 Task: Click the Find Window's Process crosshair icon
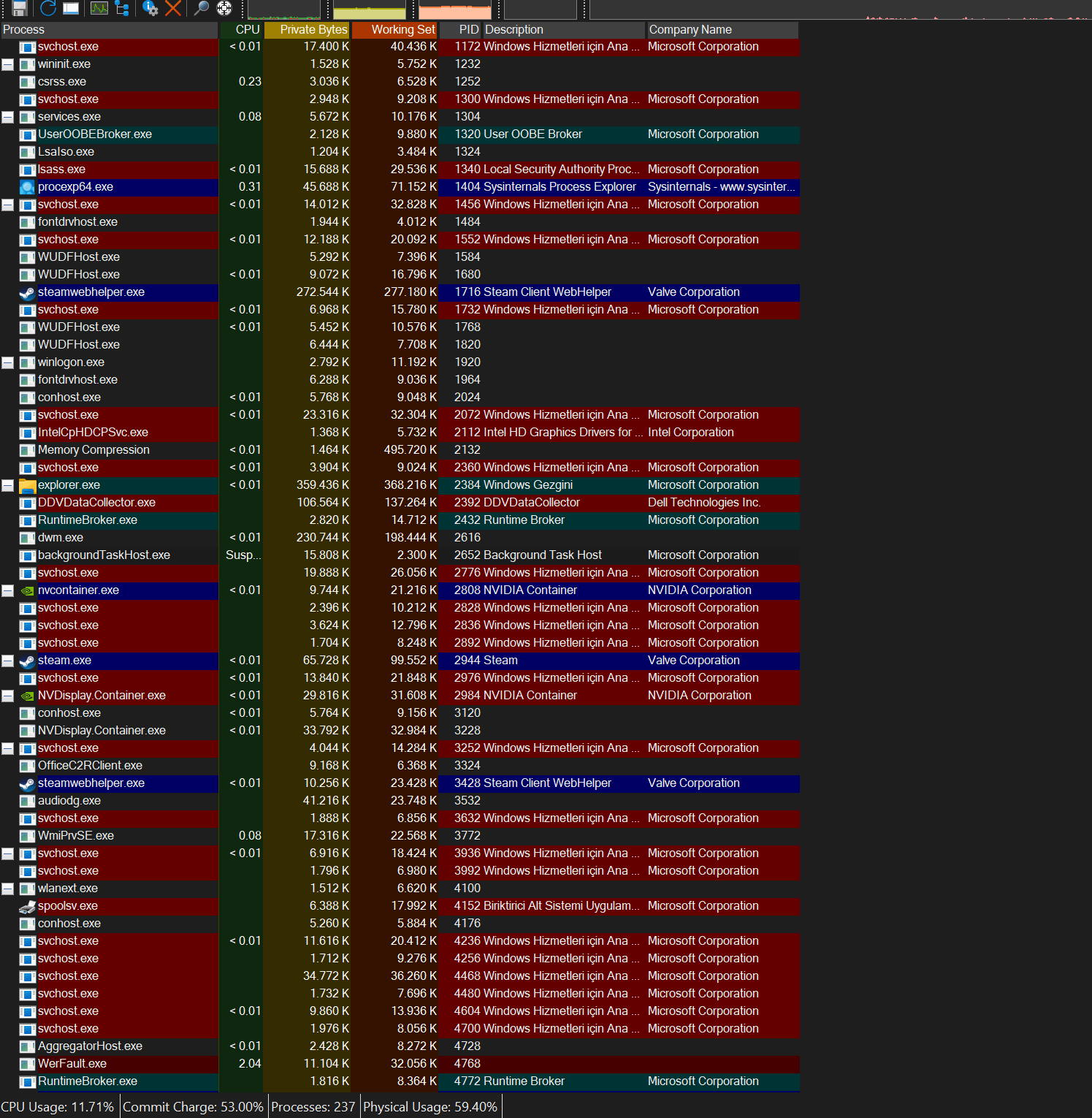[x=224, y=8]
